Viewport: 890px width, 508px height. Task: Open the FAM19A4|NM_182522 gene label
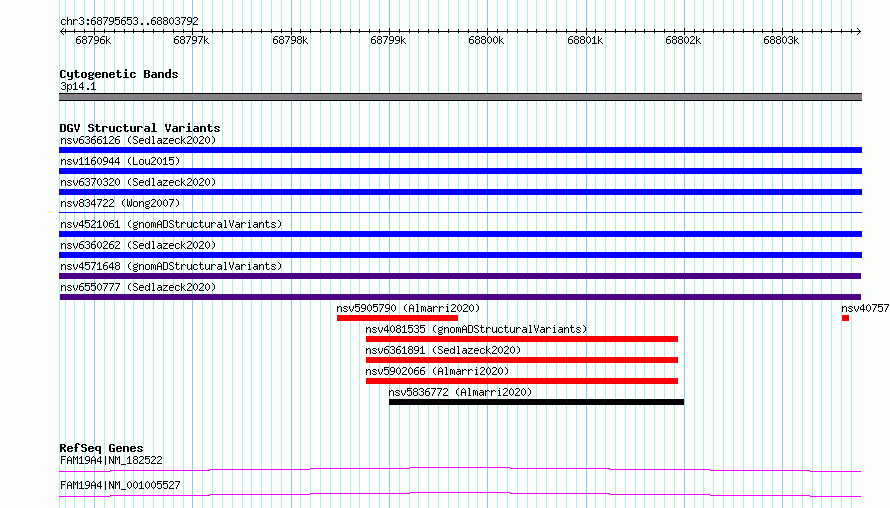111,460
